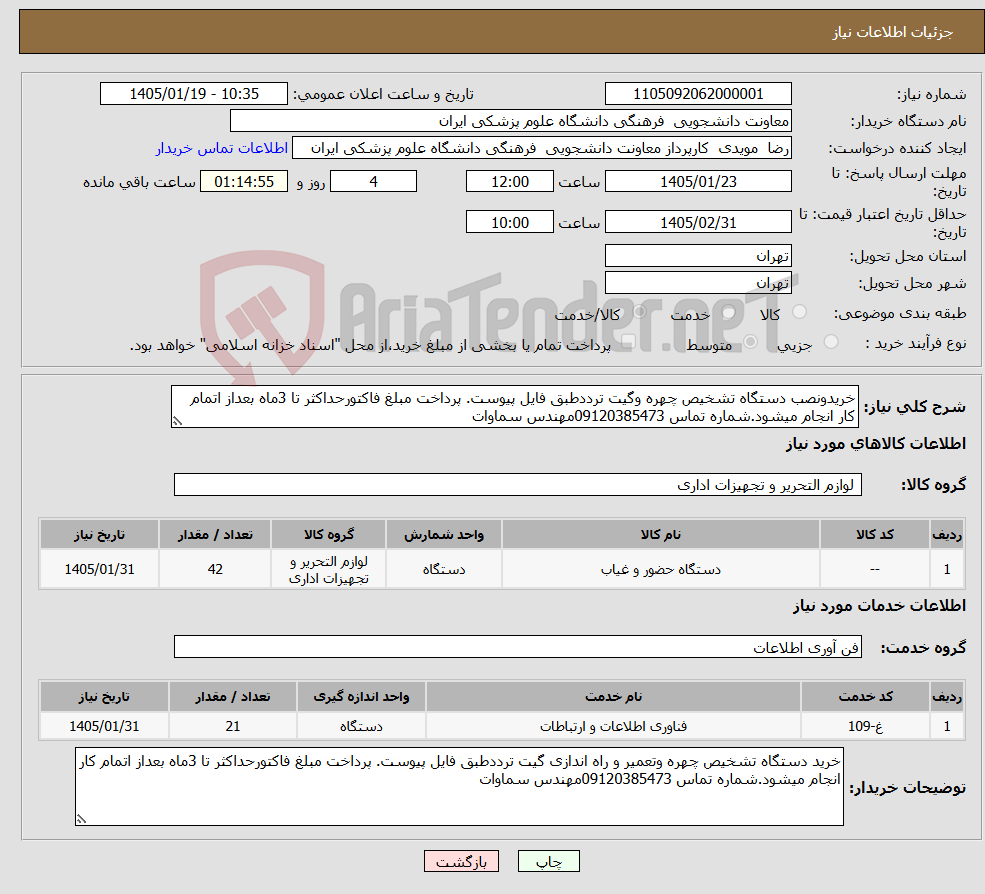Click the general need description textarea

(514, 407)
